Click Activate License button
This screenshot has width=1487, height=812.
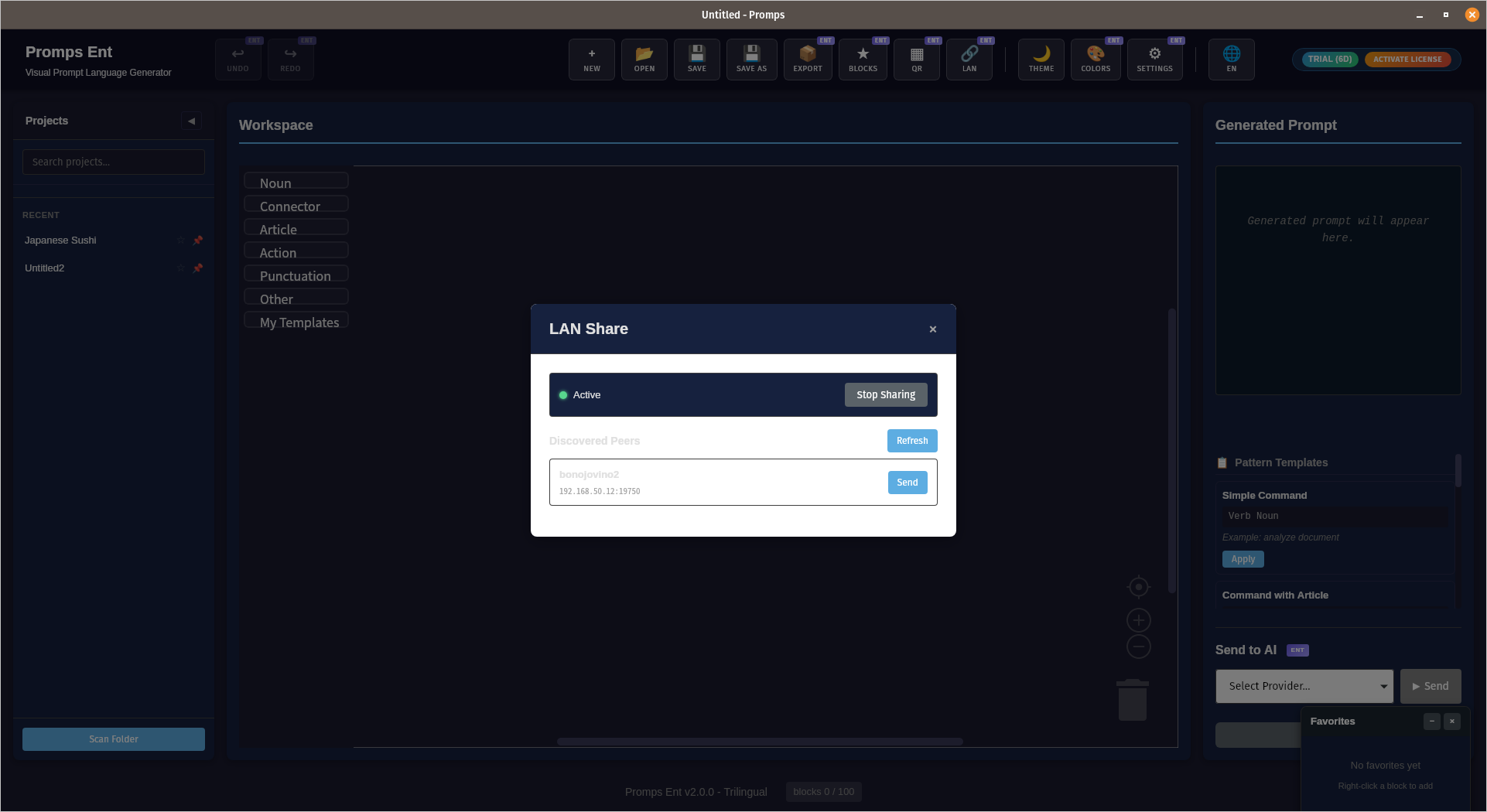pos(1407,60)
